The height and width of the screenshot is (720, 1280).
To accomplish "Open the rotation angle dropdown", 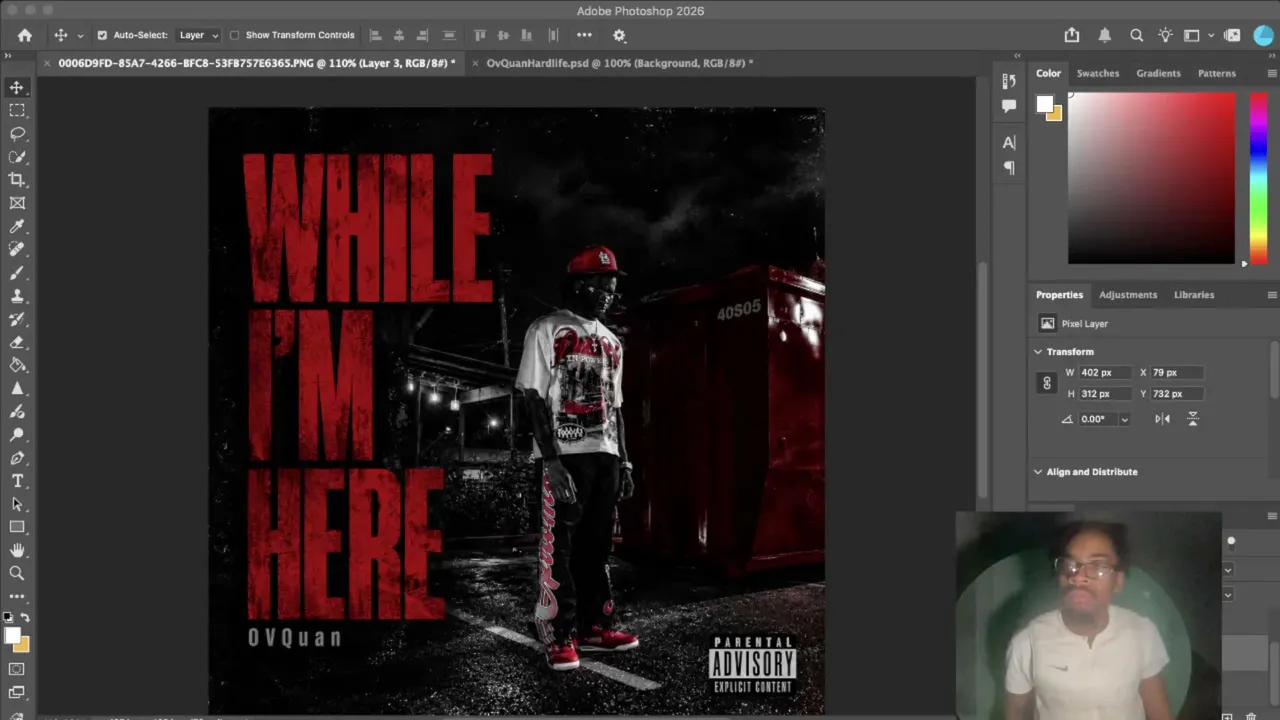I will click(x=1124, y=419).
